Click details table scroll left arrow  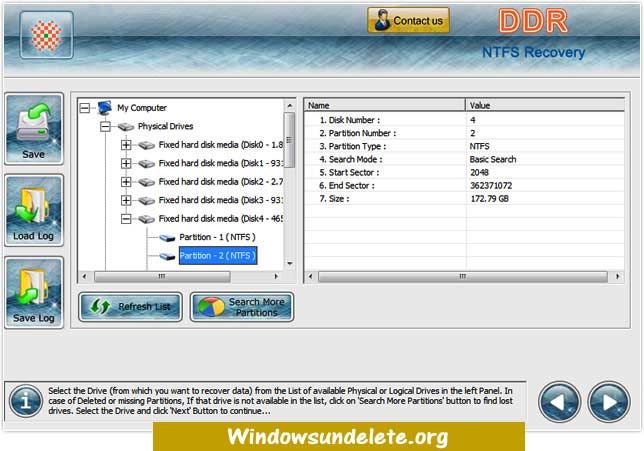(x=310, y=276)
